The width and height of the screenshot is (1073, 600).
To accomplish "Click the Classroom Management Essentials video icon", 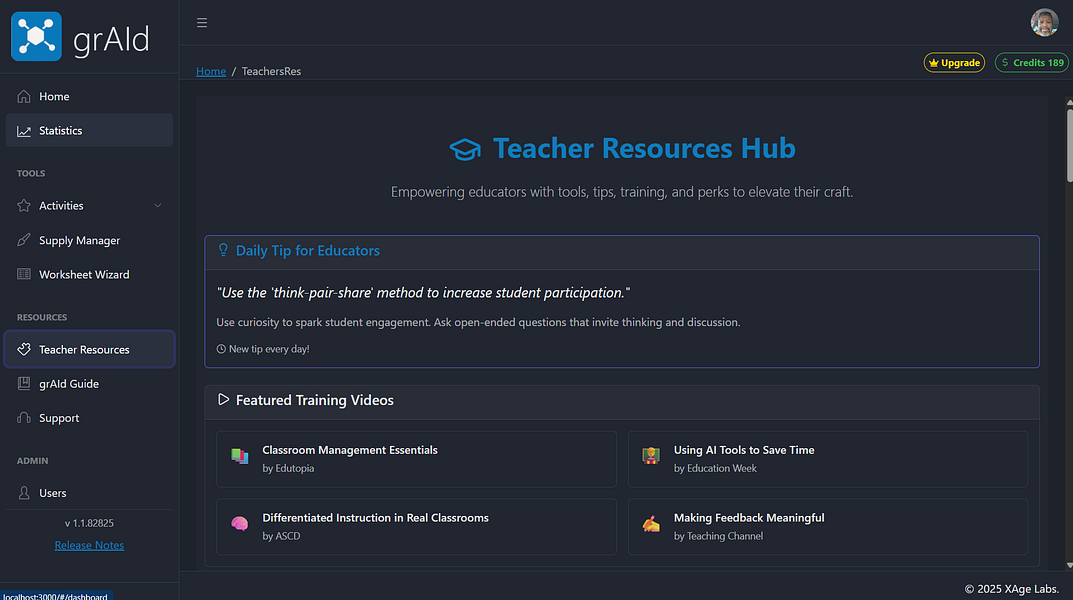I will click(x=240, y=456).
